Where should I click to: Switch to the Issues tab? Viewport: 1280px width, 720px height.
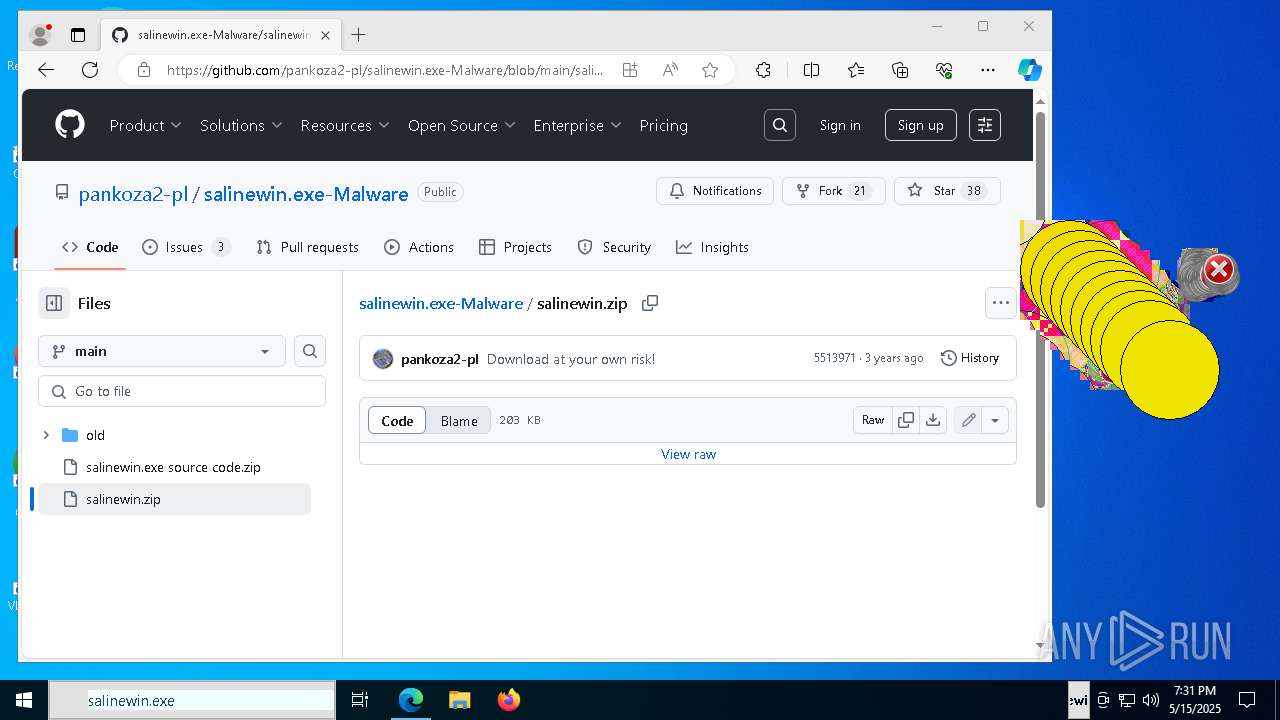[186, 247]
